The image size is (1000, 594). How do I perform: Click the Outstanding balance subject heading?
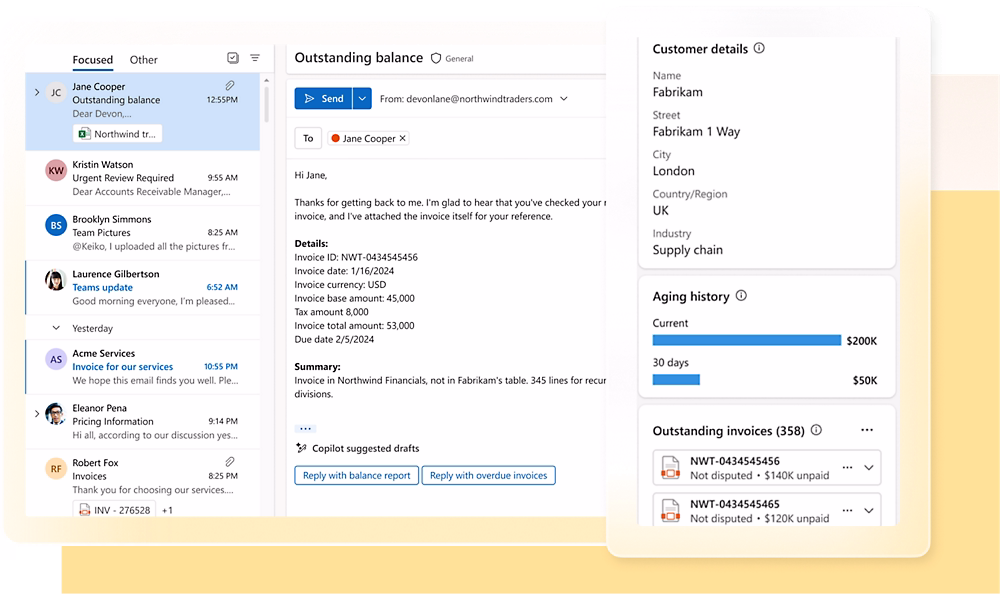(358, 58)
